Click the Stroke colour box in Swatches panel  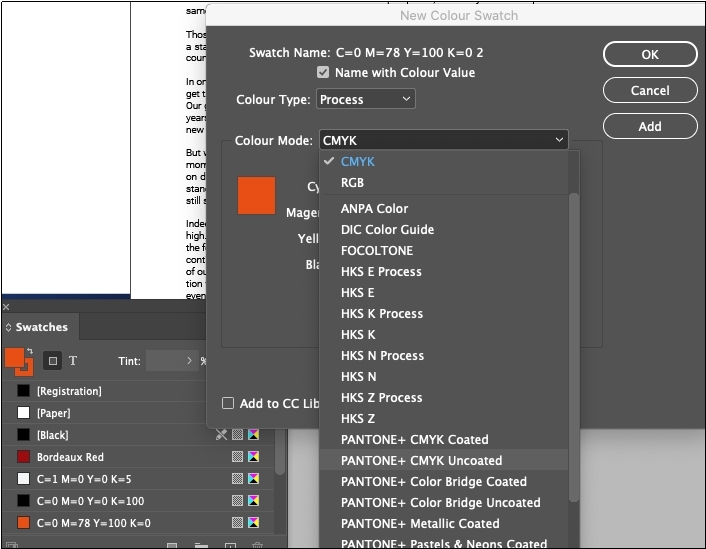28,370
